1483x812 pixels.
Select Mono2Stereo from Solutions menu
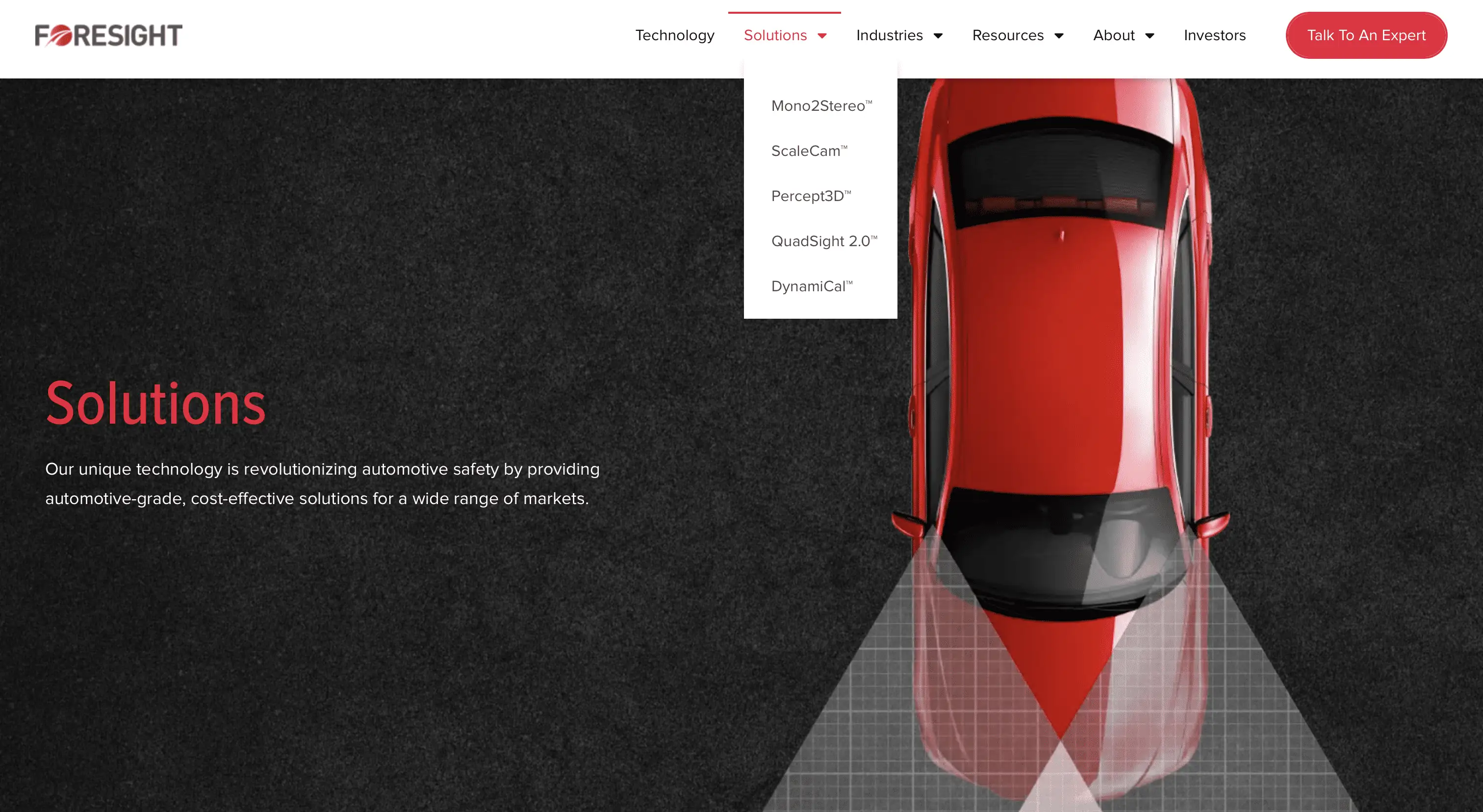(820, 105)
